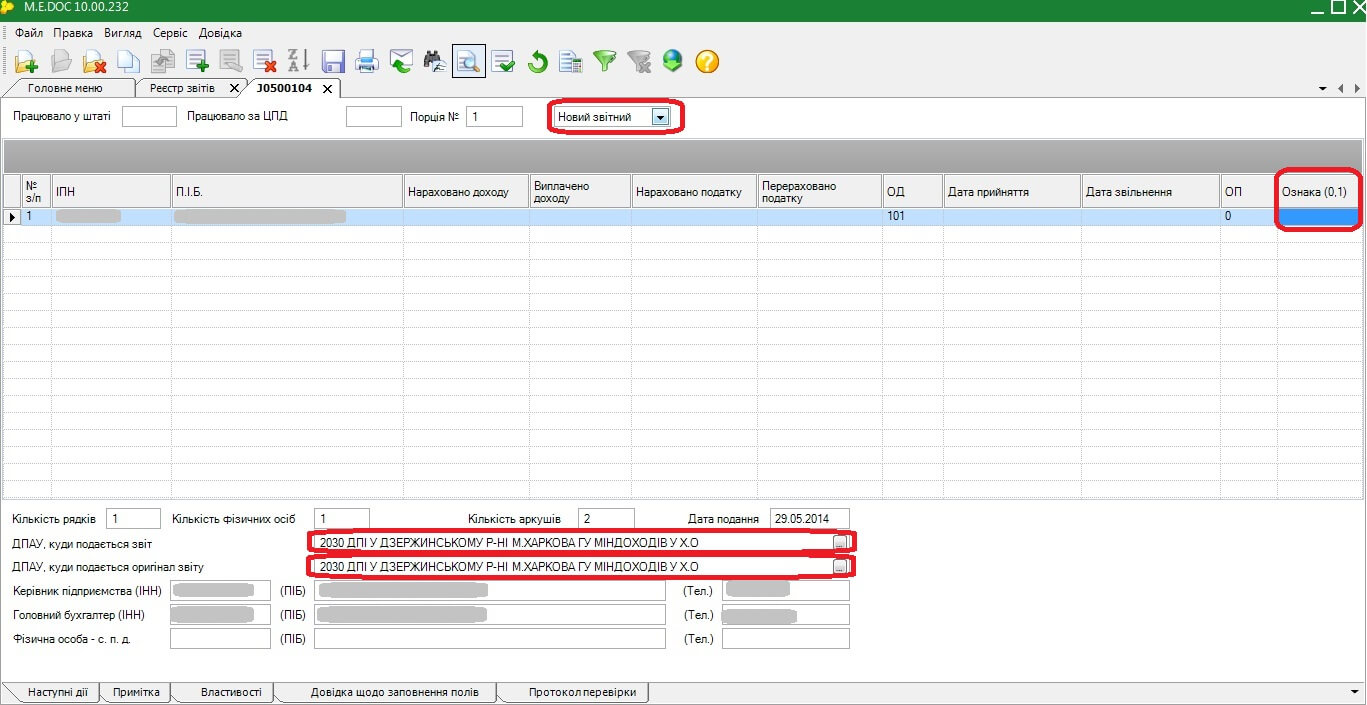Check the report with checkmark icon
The width and height of the screenshot is (1367, 705).
[x=503, y=62]
